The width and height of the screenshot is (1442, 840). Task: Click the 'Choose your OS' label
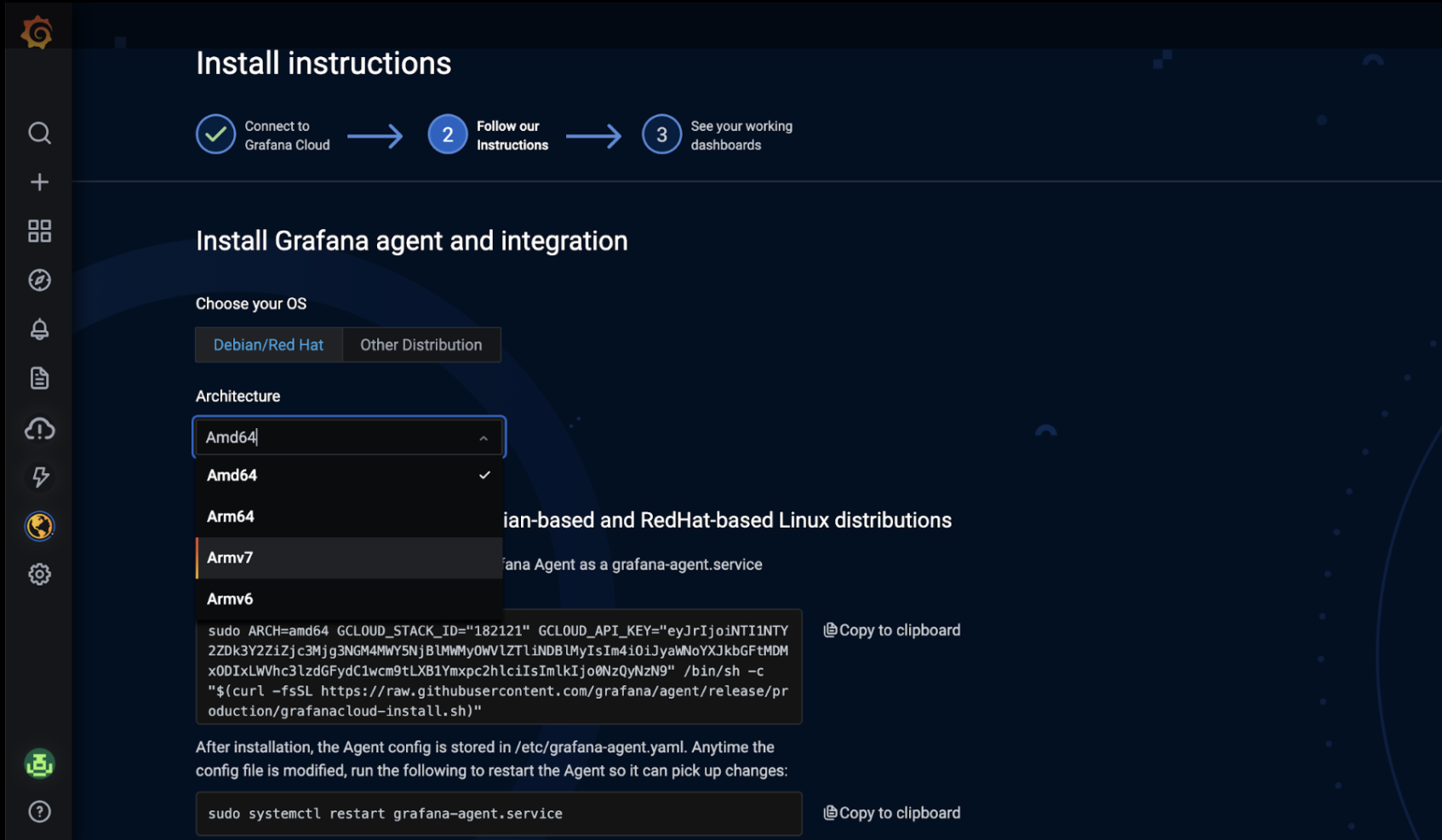(251, 304)
